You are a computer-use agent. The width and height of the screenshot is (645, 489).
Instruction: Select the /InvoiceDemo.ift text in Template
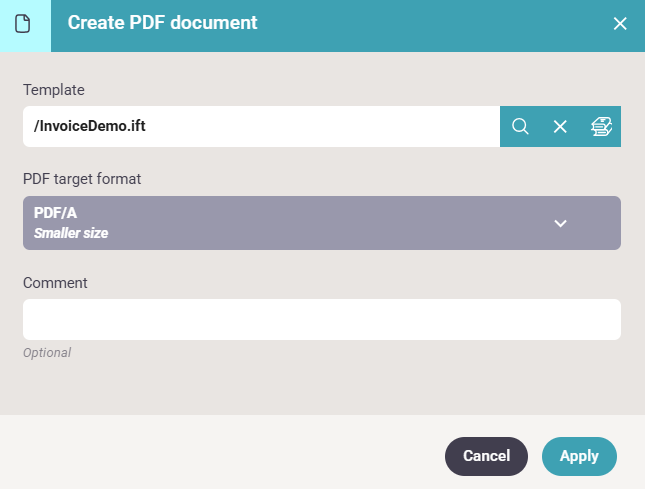pos(90,126)
